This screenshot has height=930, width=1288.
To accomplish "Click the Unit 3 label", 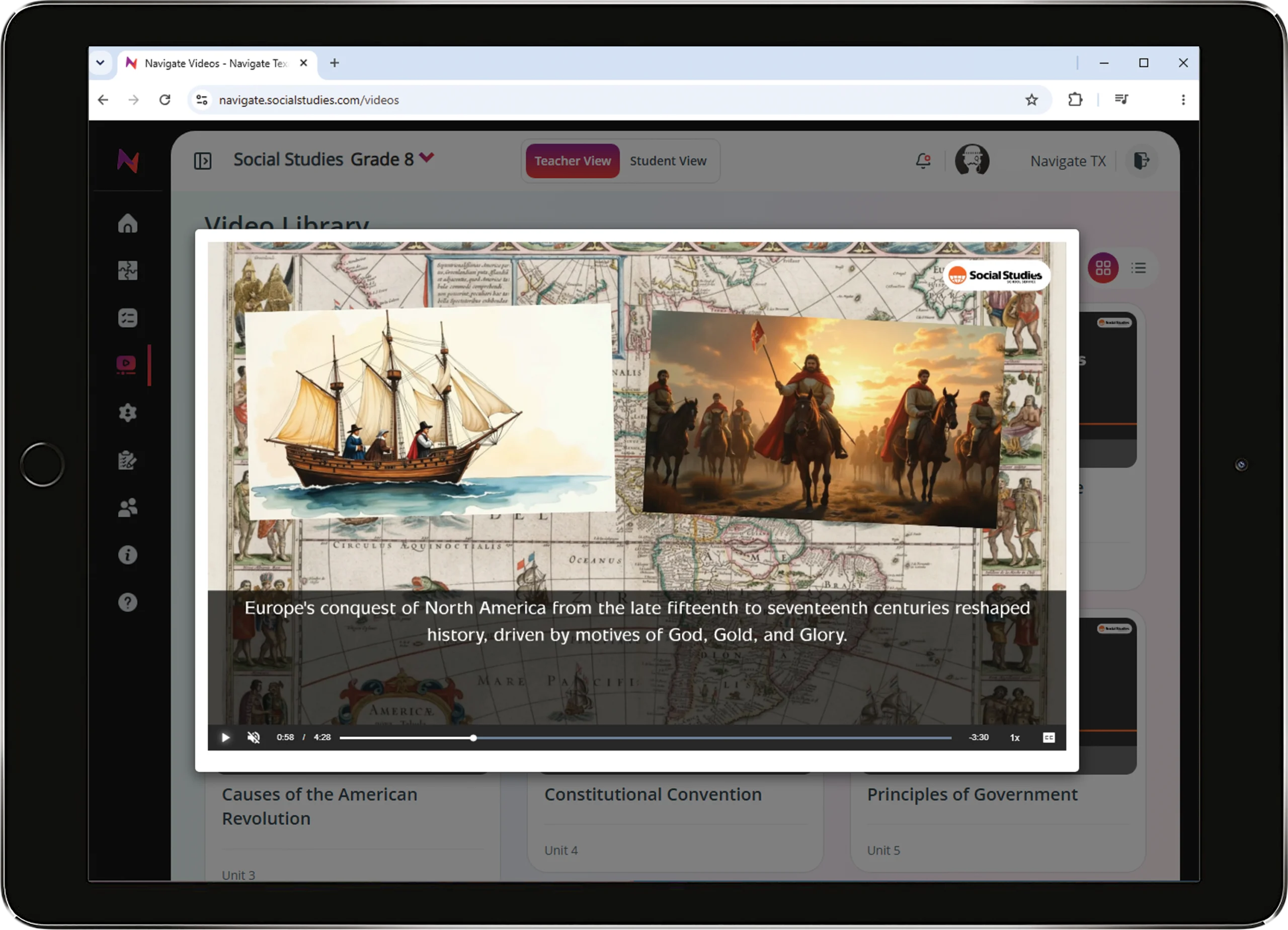I will pos(238,875).
